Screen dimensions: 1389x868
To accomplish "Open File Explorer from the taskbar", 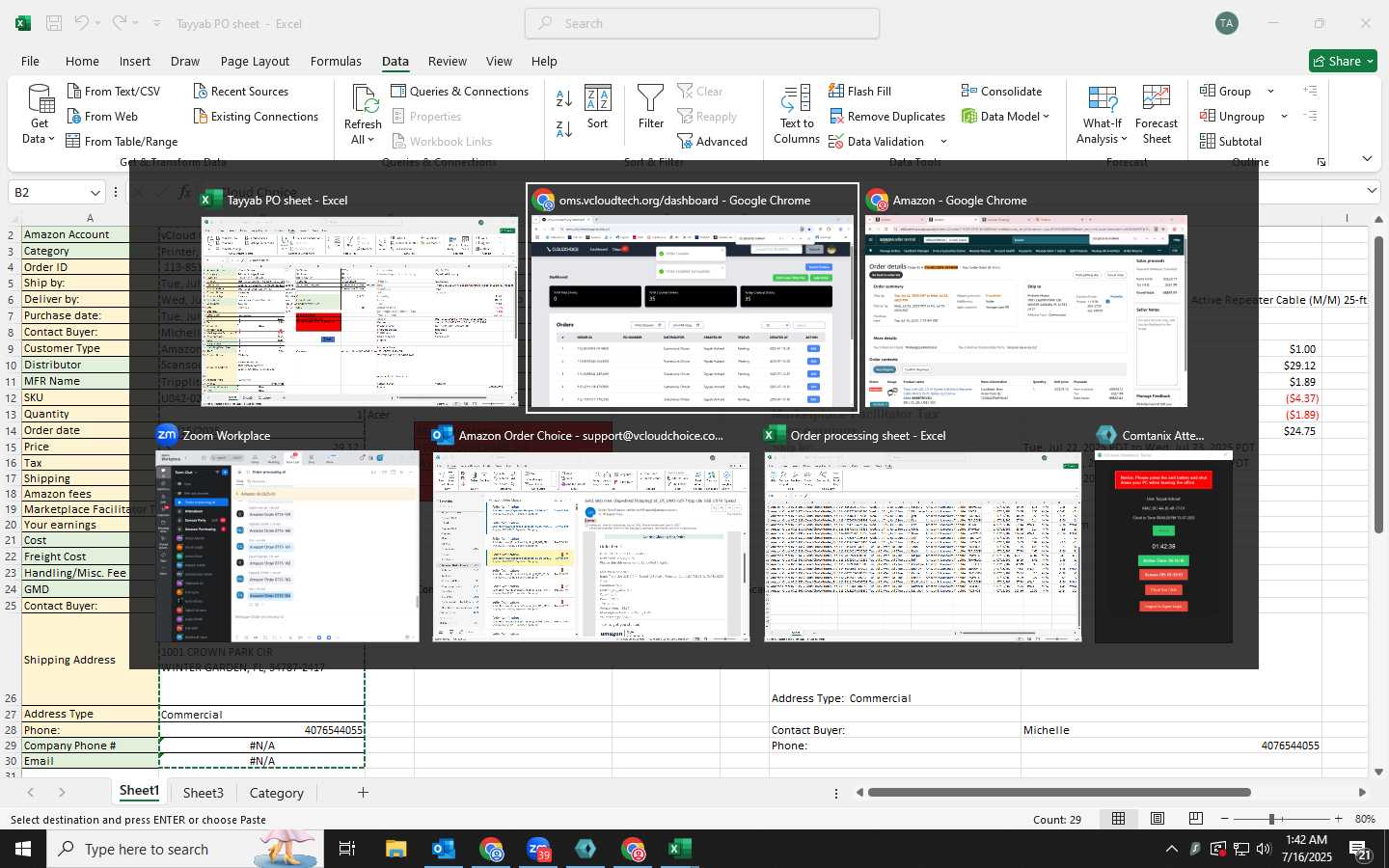I will pyautogui.click(x=396, y=849).
